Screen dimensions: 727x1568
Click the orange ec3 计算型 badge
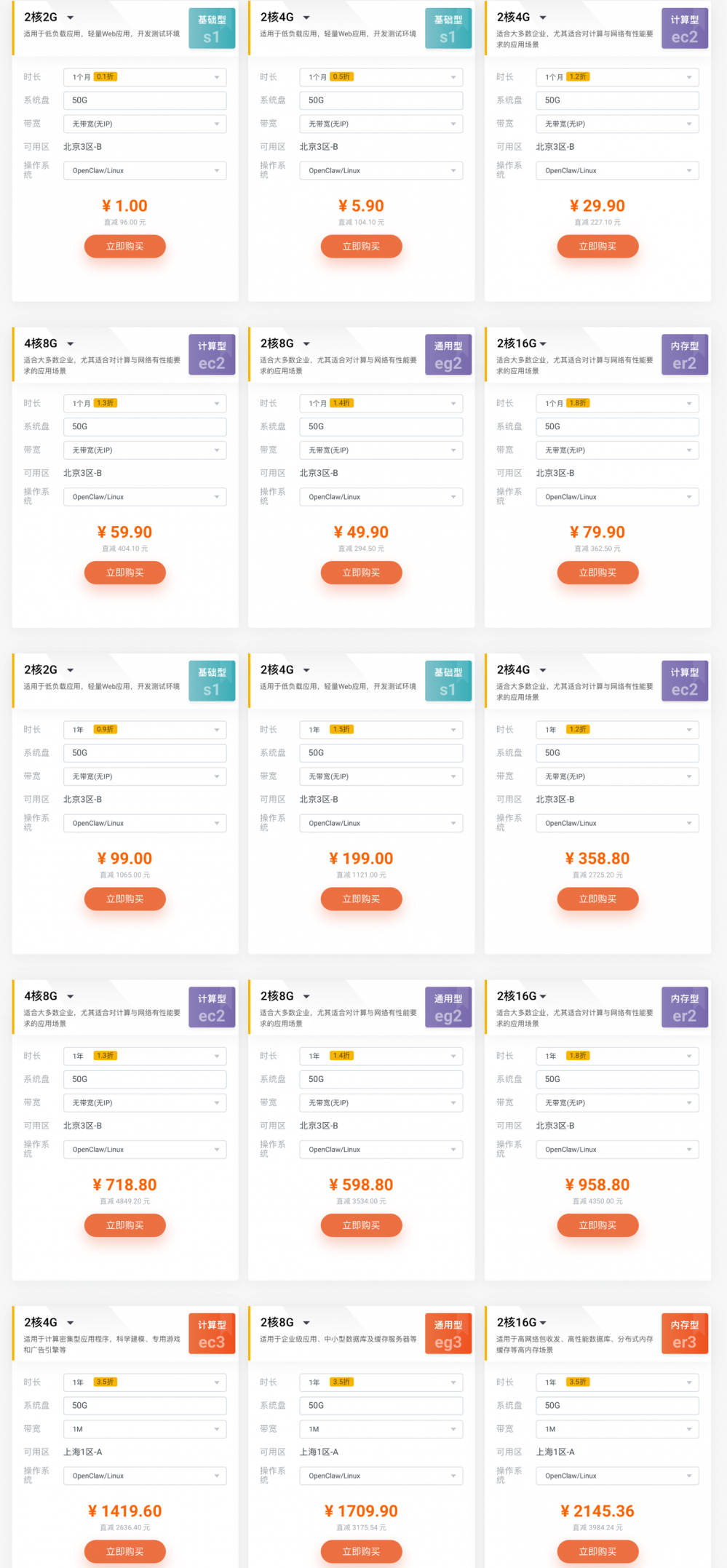click(212, 1334)
